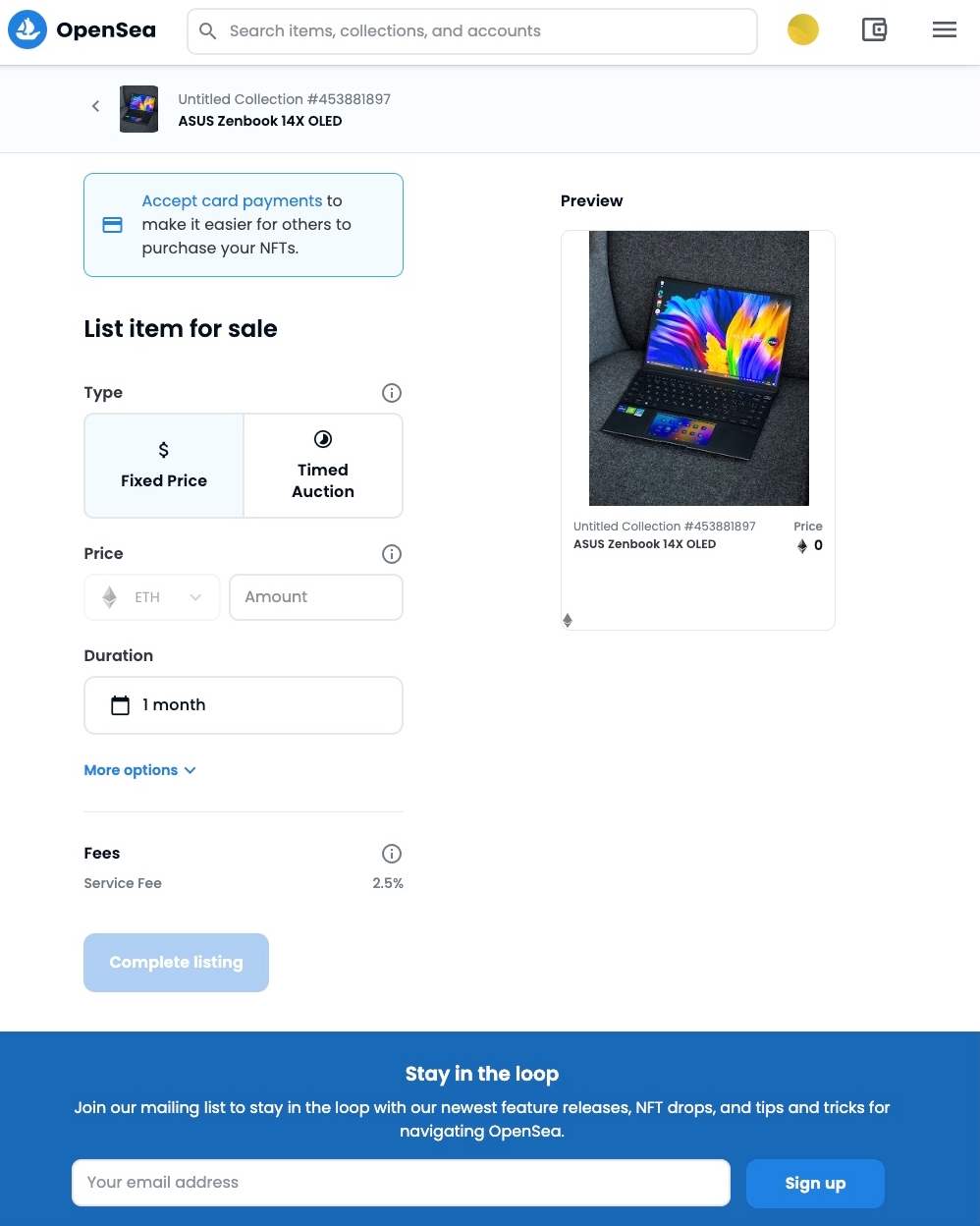Select the Fixed Price type
The height and width of the screenshot is (1226, 980).
[x=164, y=466]
